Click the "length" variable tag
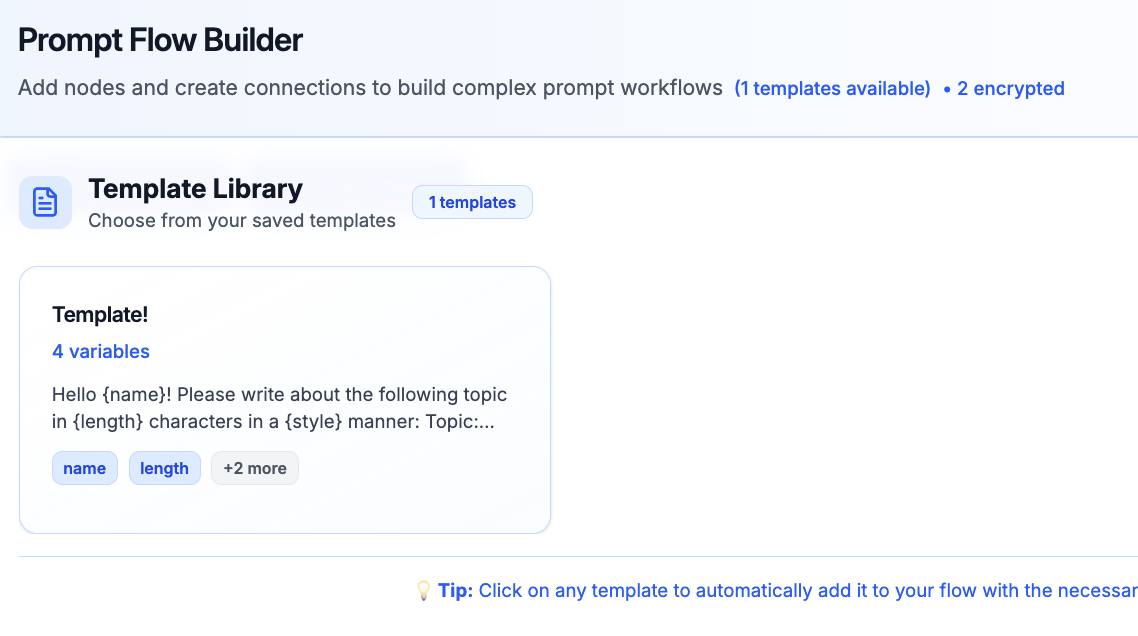1138x636 pixels. tap(164, 468)
